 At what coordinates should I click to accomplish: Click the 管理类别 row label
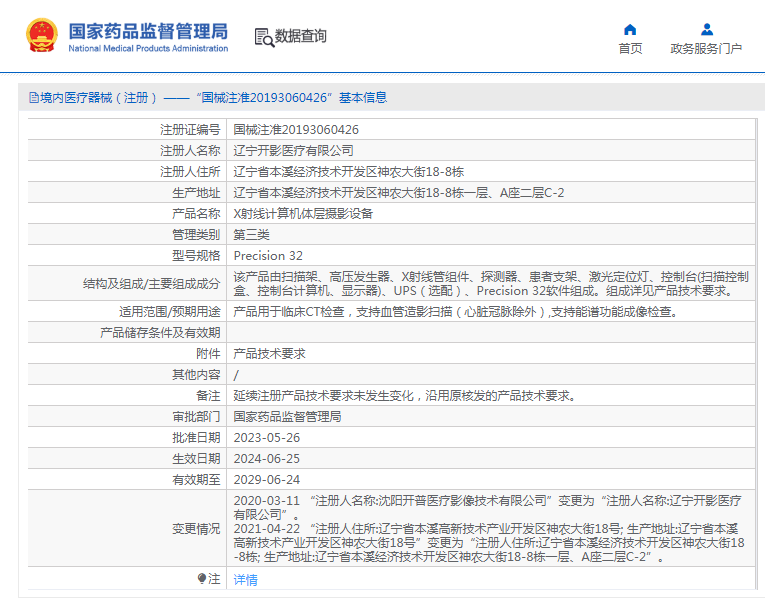pos(196,235)
